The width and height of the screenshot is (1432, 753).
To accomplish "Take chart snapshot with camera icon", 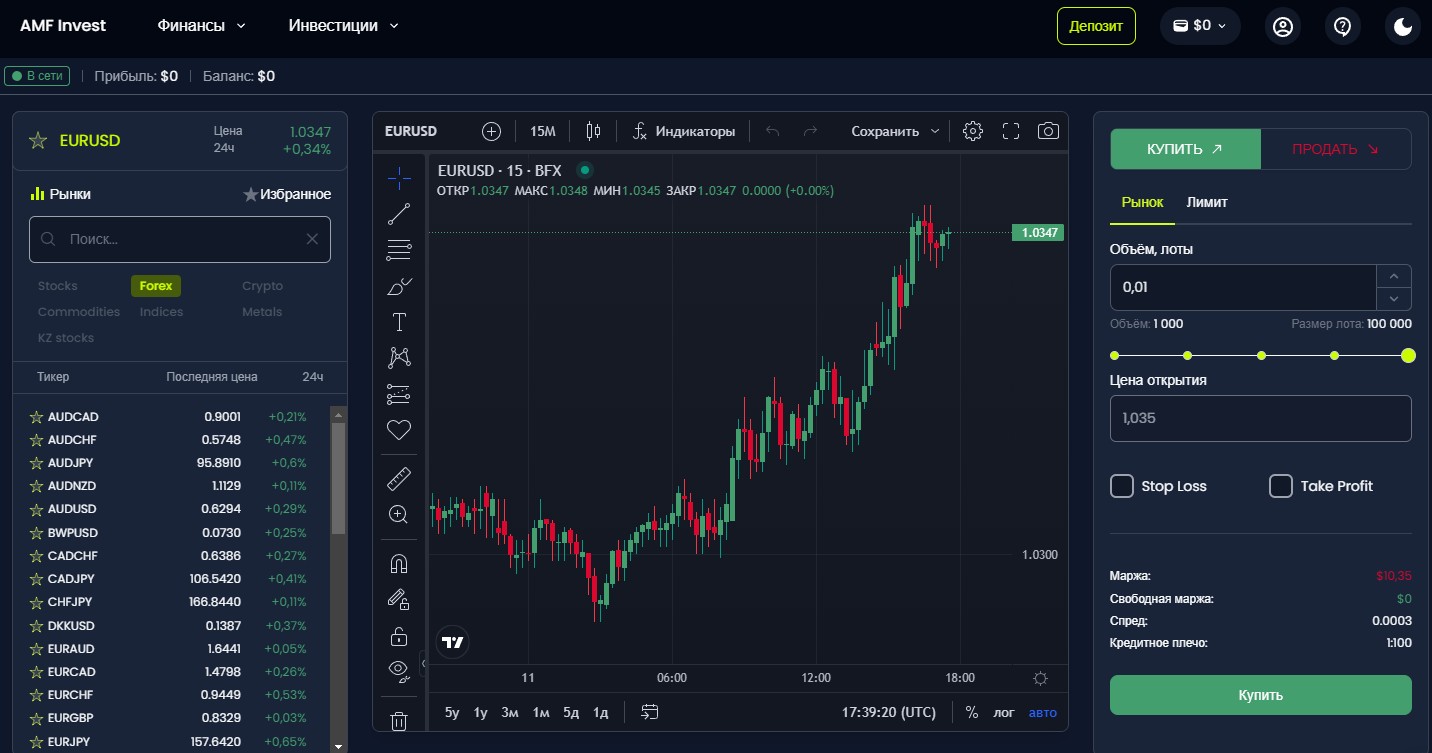I will click(x=1048, y=131).
